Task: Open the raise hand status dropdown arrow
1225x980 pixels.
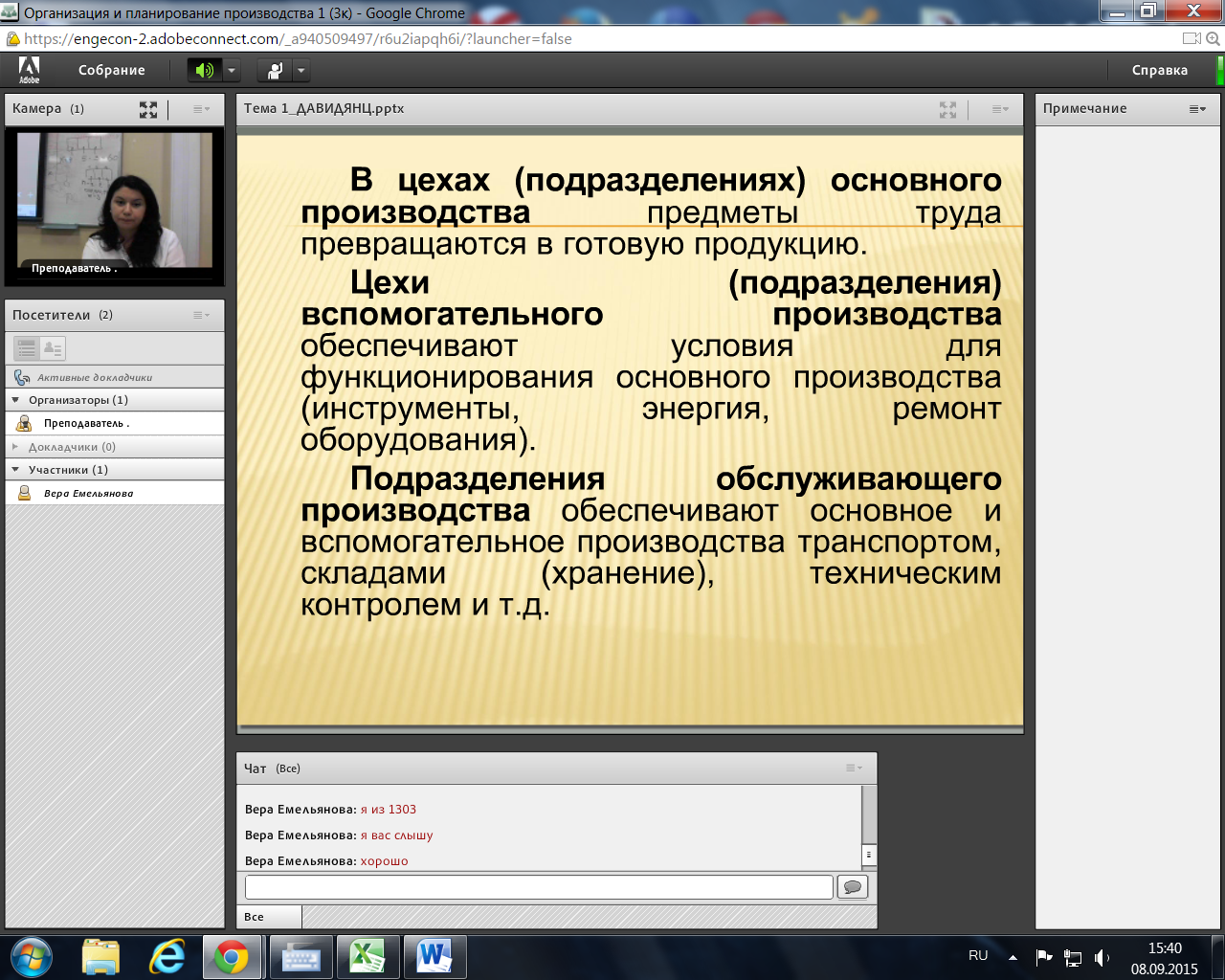Action: [301, 70]
